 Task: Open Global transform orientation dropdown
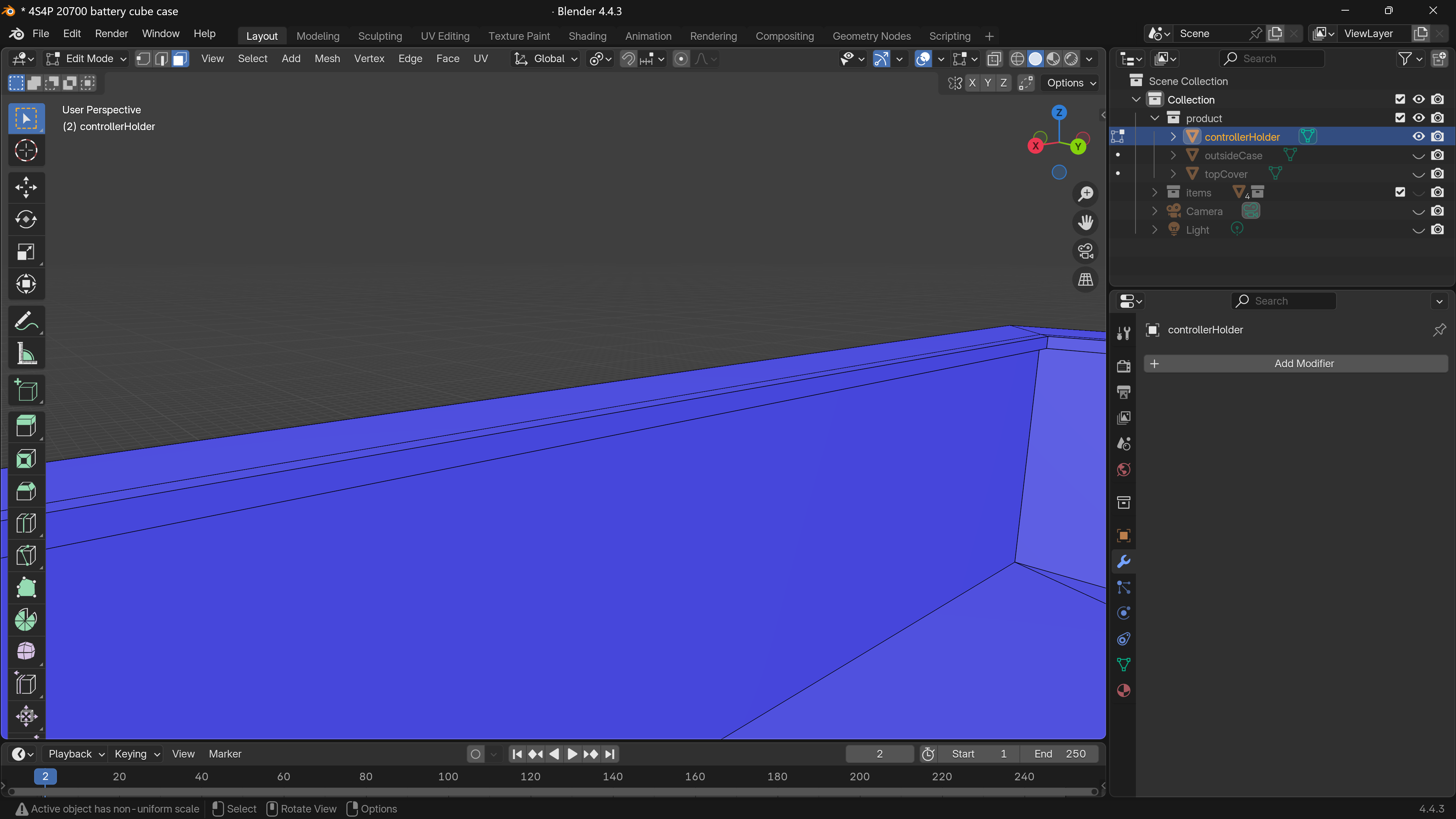click(545, 59)
